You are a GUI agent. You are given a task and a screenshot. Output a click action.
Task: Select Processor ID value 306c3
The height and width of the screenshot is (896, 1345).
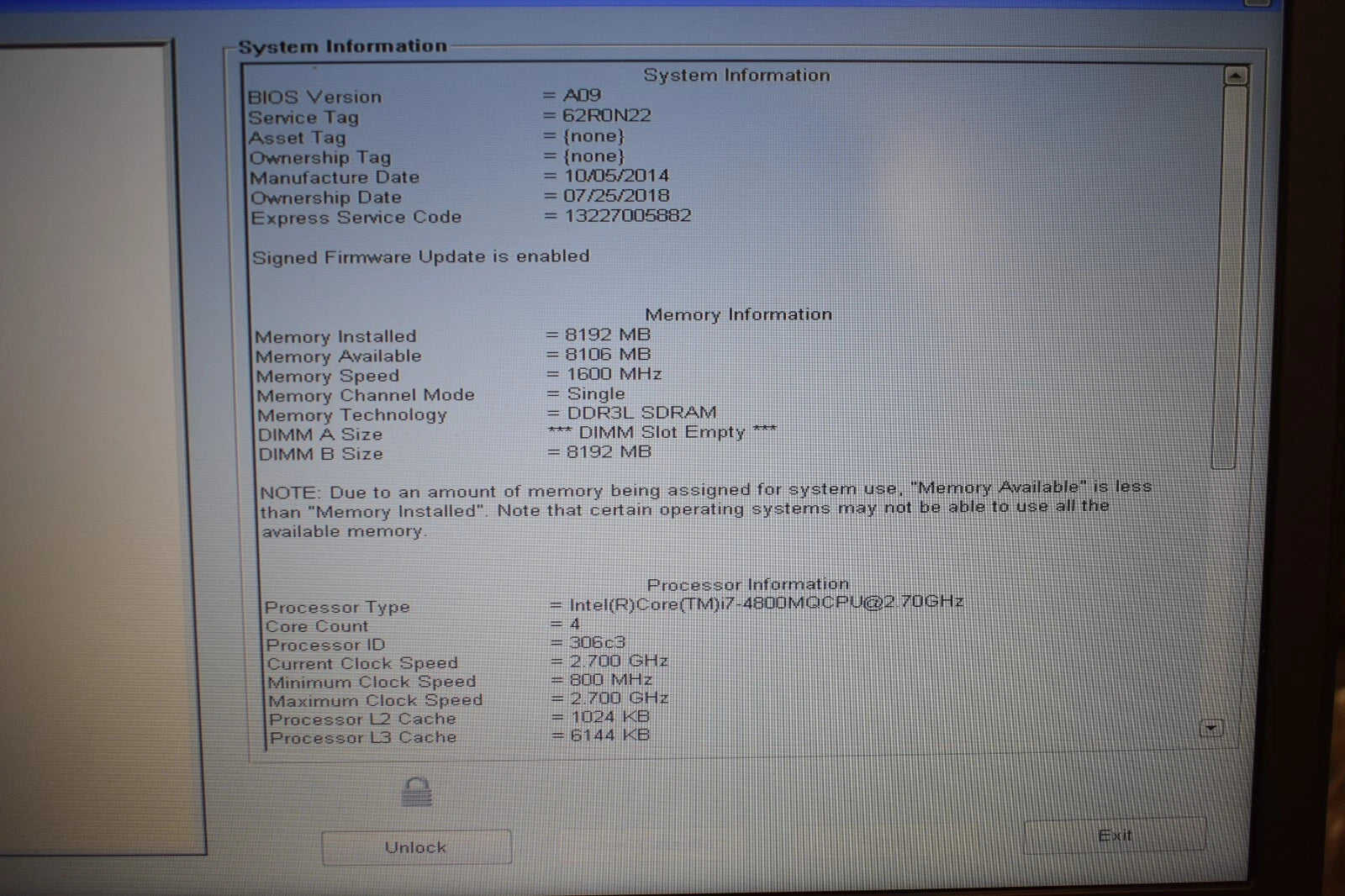598,643
